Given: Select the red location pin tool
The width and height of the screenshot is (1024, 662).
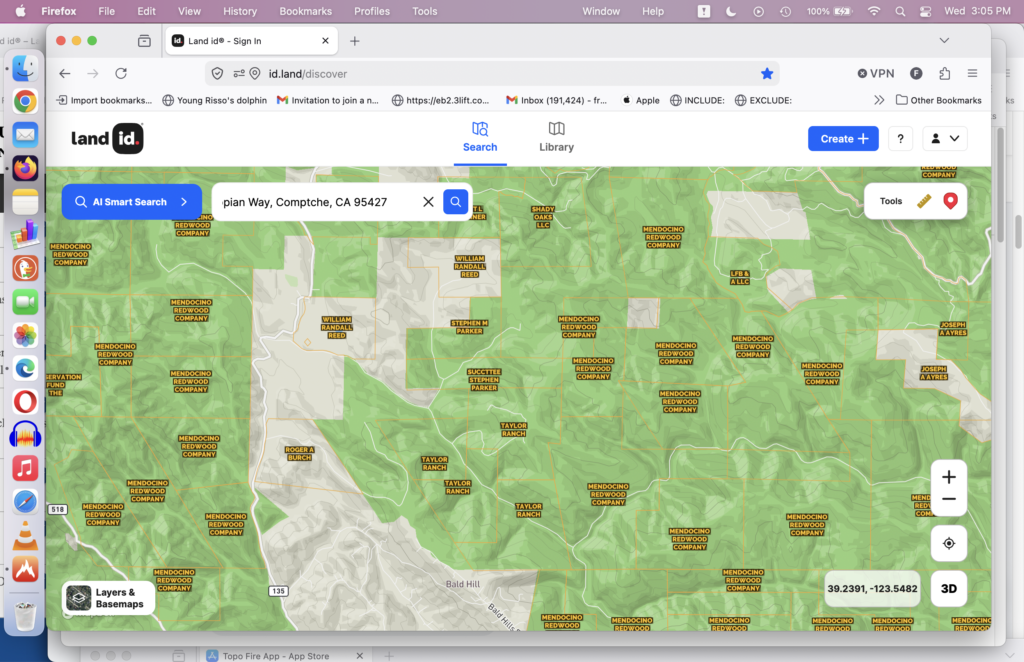Looking at the screenshot, I should [x=950, y=201].
